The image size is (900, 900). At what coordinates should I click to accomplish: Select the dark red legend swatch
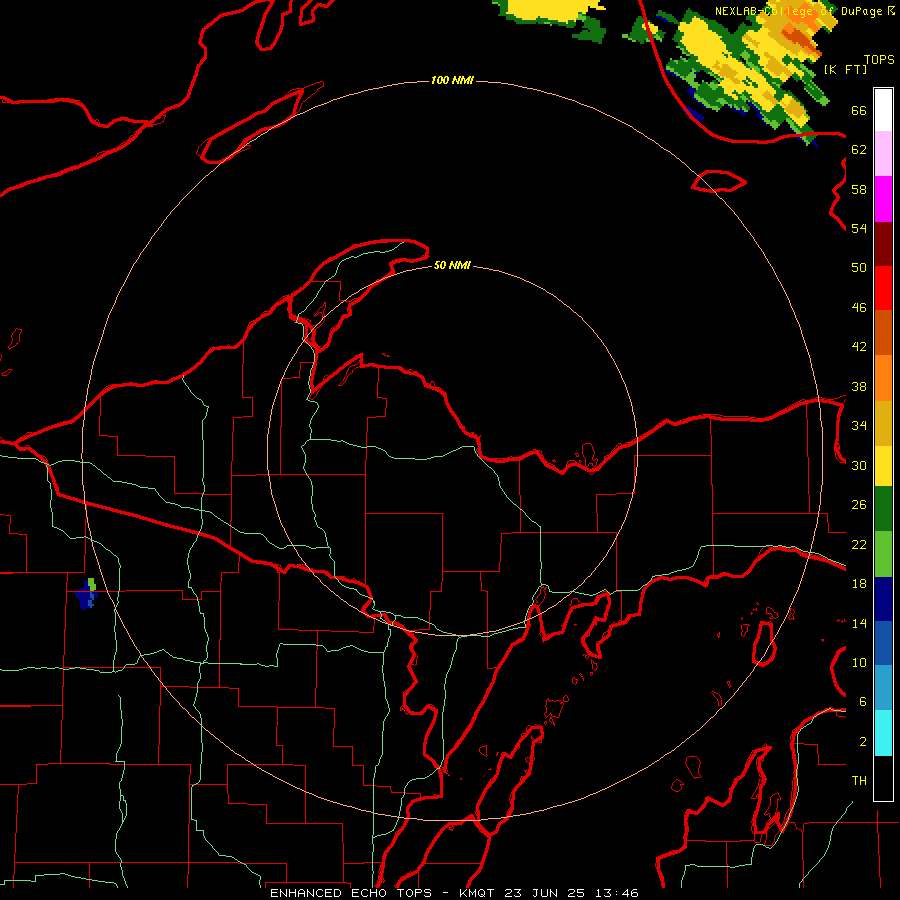coord(883,243)
